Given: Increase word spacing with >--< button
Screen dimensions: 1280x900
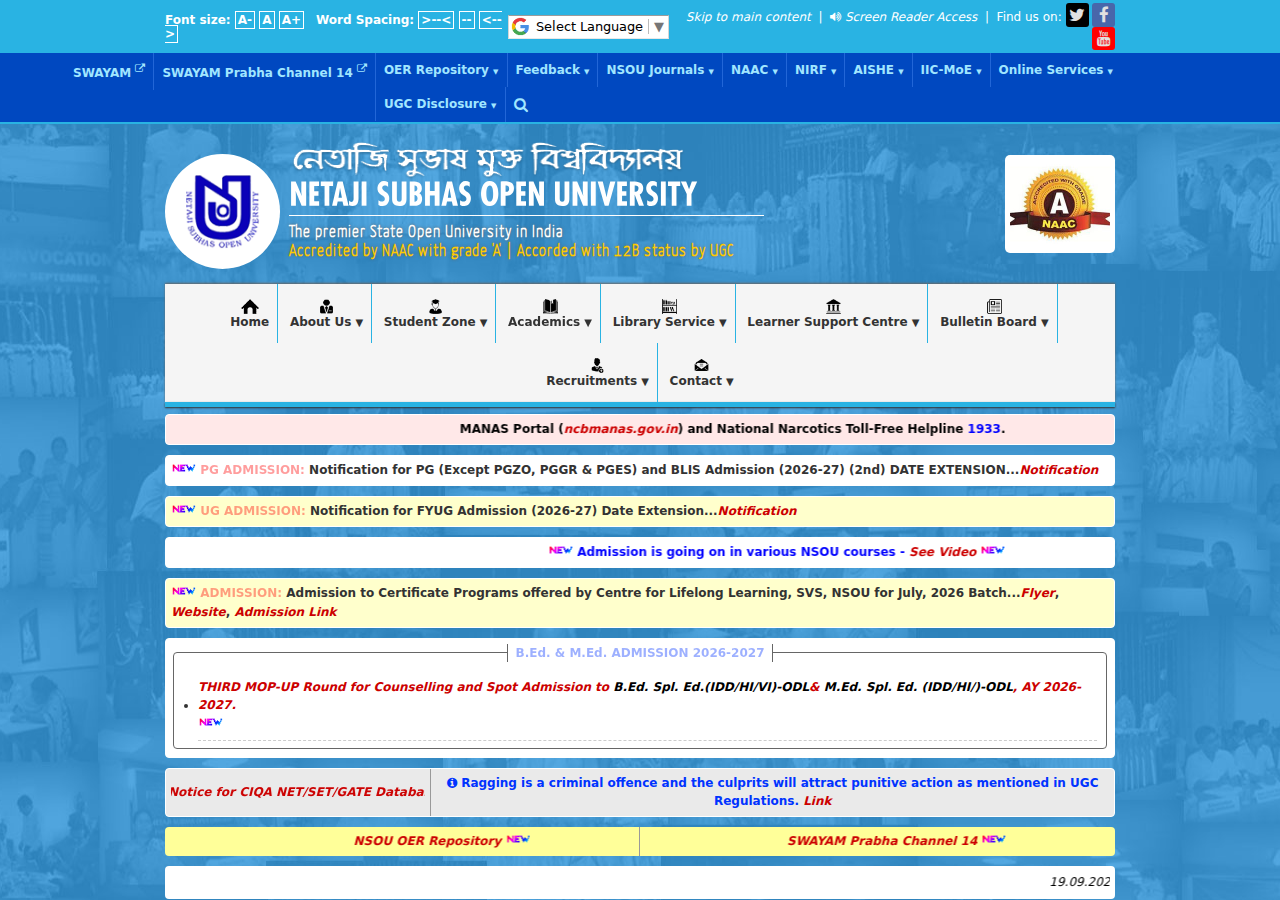Looking at the screenshot, I should 436,20.
